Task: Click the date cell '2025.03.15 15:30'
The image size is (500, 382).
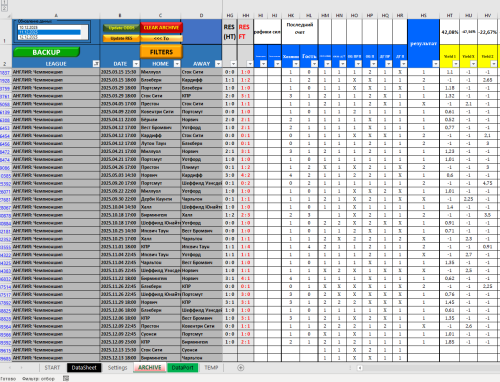Action: pyautogui.click(x=120, y=72)
